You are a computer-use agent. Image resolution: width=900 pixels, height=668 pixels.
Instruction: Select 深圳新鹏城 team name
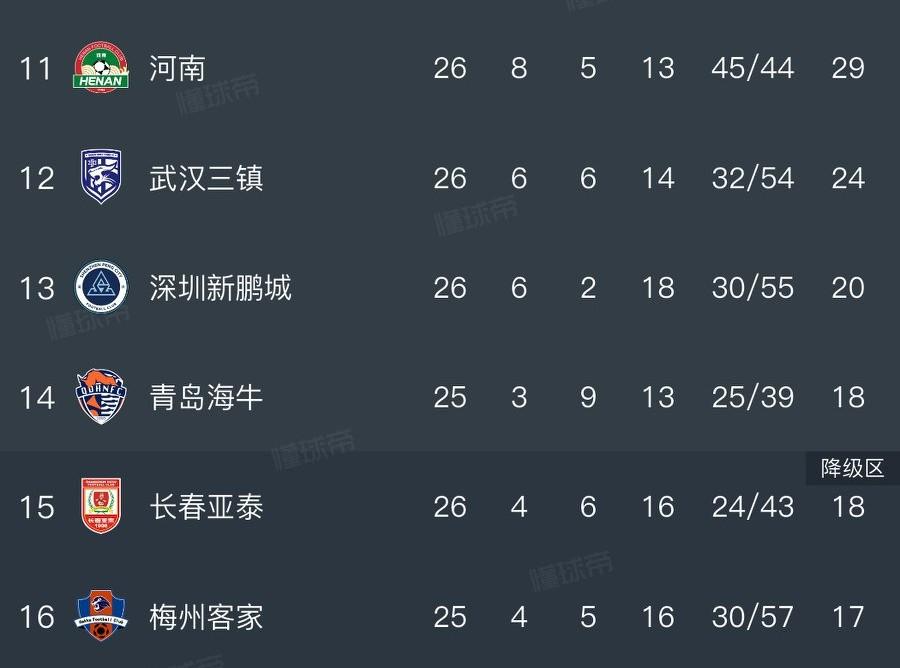[x=220, y=288]
